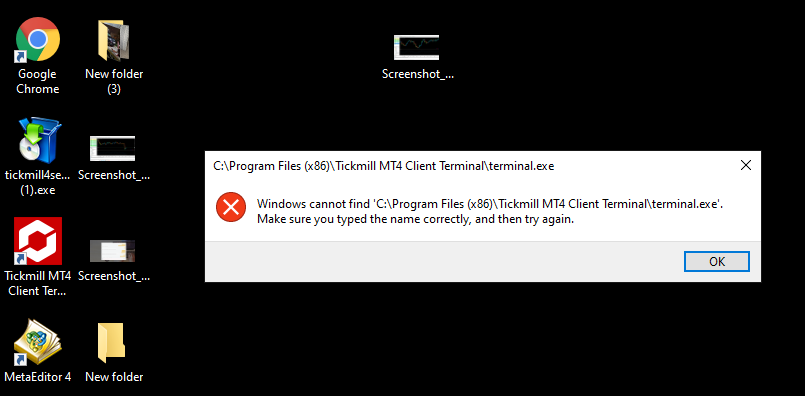The width and height of the screenshot is (805, 396).
Task: Click the terminal.exe path in dialog title bar
Action: point(384,166)
